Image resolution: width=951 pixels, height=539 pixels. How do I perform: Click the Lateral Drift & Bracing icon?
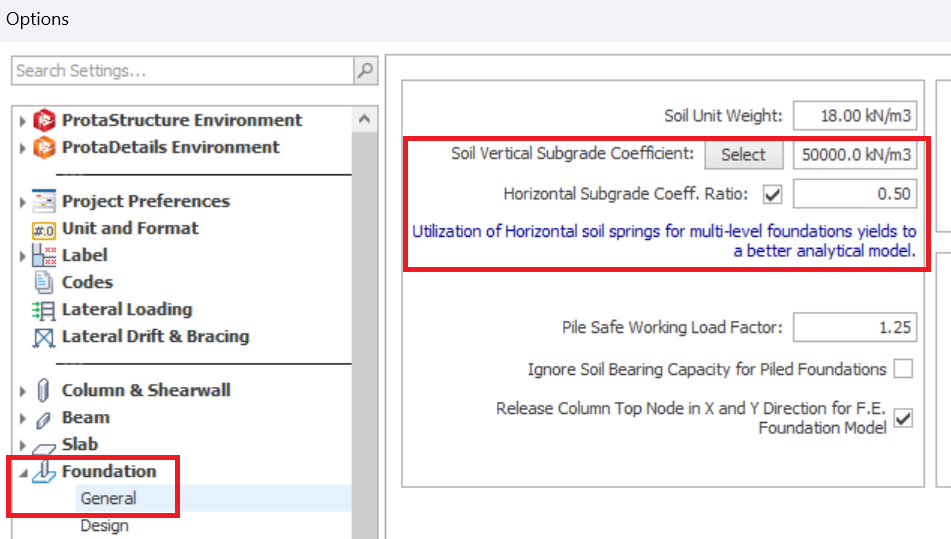45,338
